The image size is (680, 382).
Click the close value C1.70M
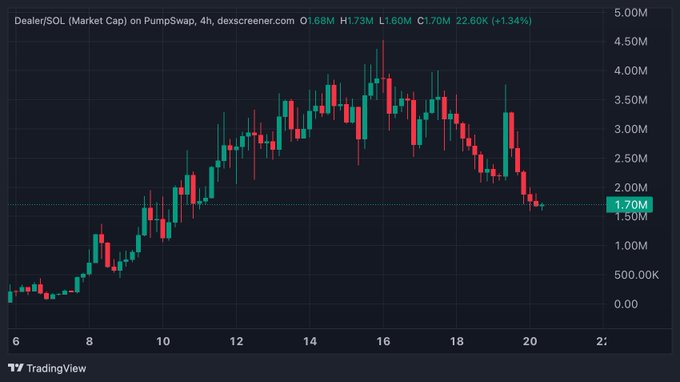[x=434, y=21]
